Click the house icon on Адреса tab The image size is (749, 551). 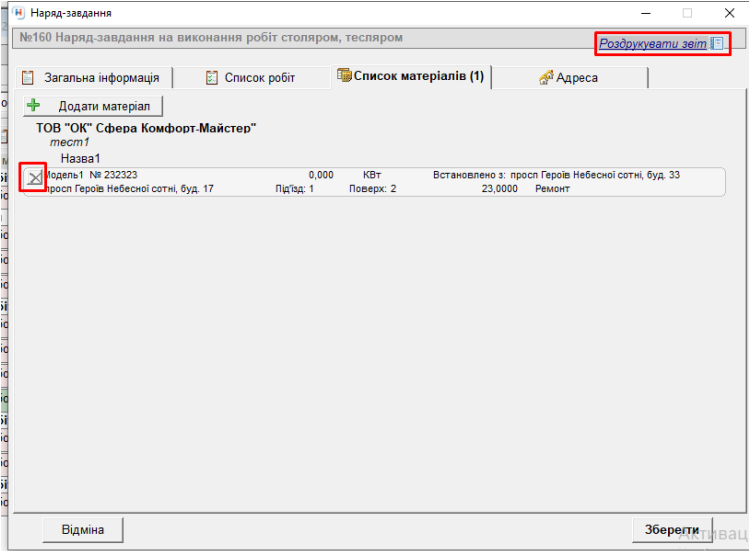pos(546,78)
